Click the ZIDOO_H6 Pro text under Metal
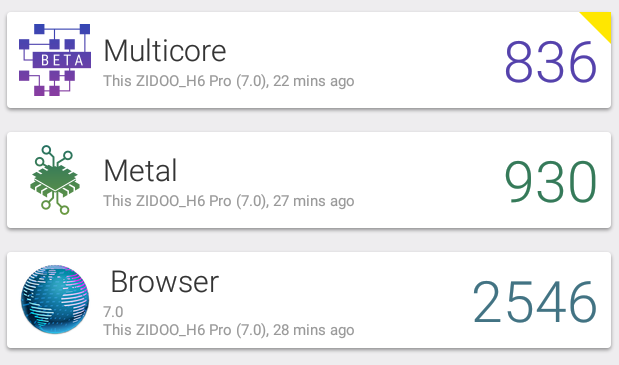This screenshot has height=365, width=619. click(184, 201)
